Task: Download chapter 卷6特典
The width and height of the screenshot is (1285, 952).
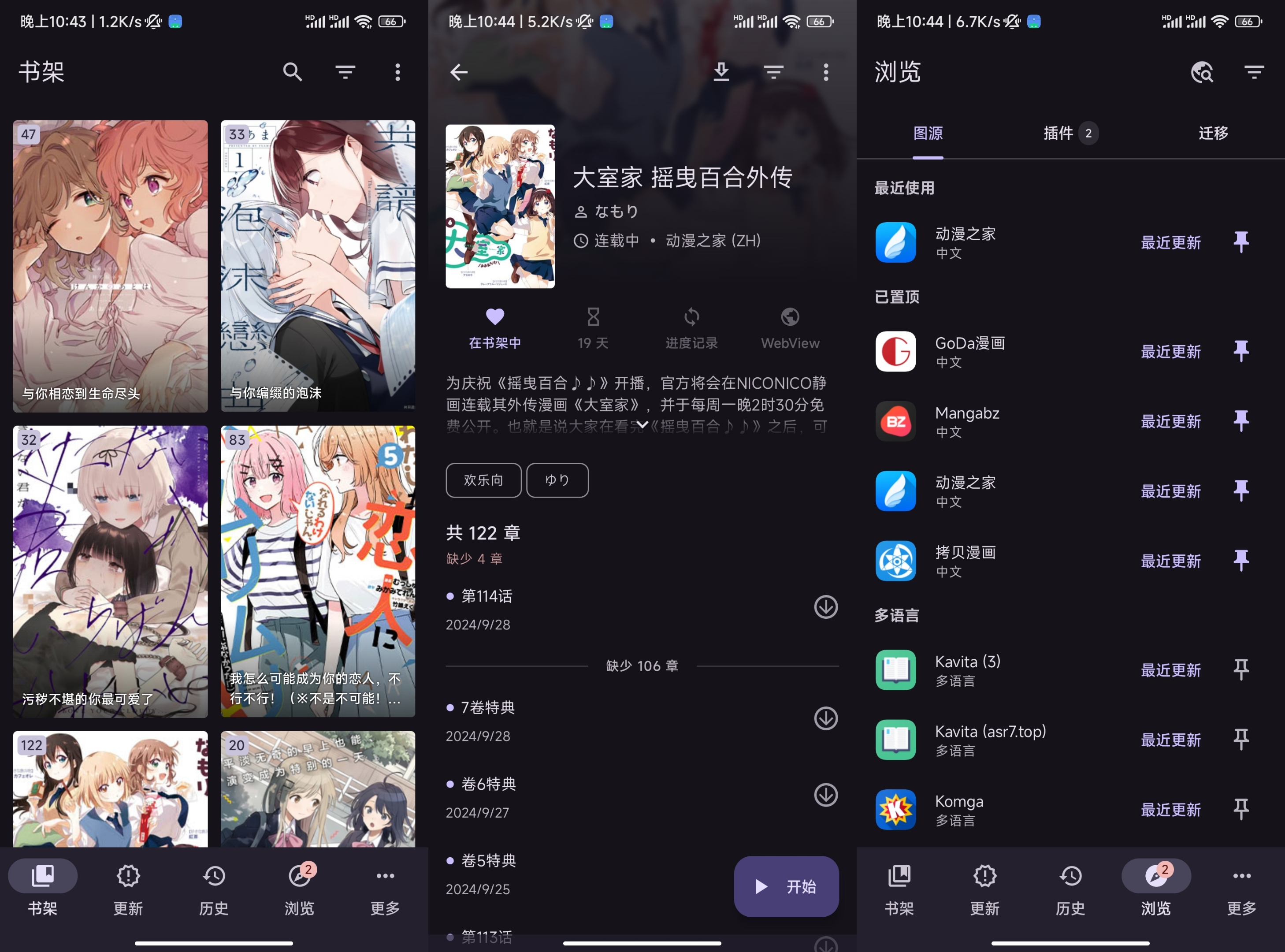Action: tap(826, 795)
